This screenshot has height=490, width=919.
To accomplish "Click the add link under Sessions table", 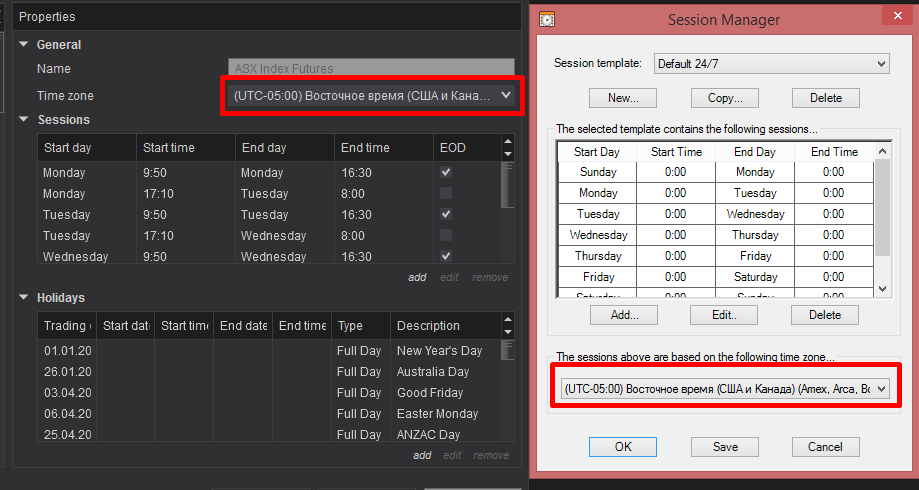I will coord(417,277).
